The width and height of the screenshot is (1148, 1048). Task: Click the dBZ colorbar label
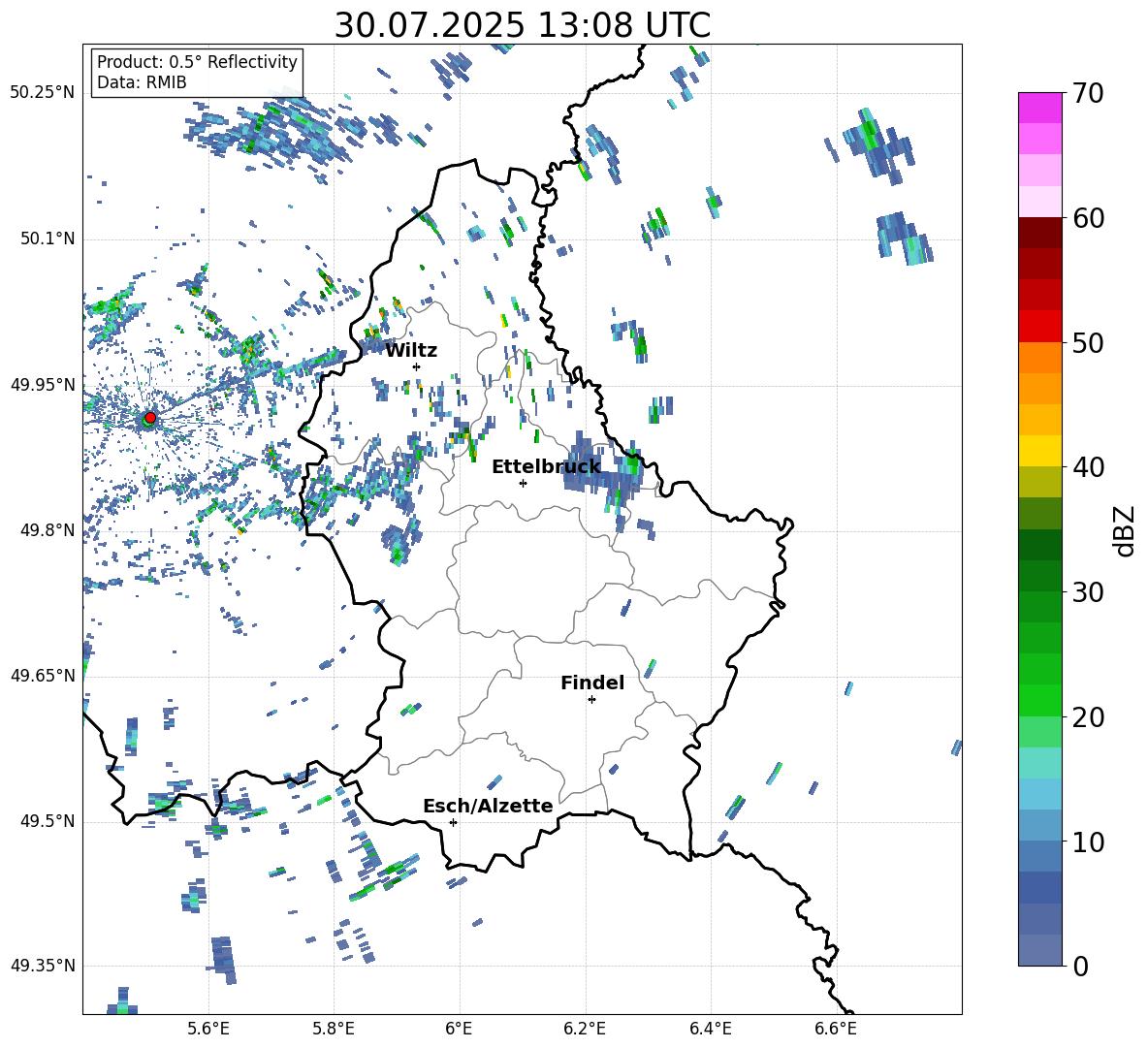(x=1126, y=530)
